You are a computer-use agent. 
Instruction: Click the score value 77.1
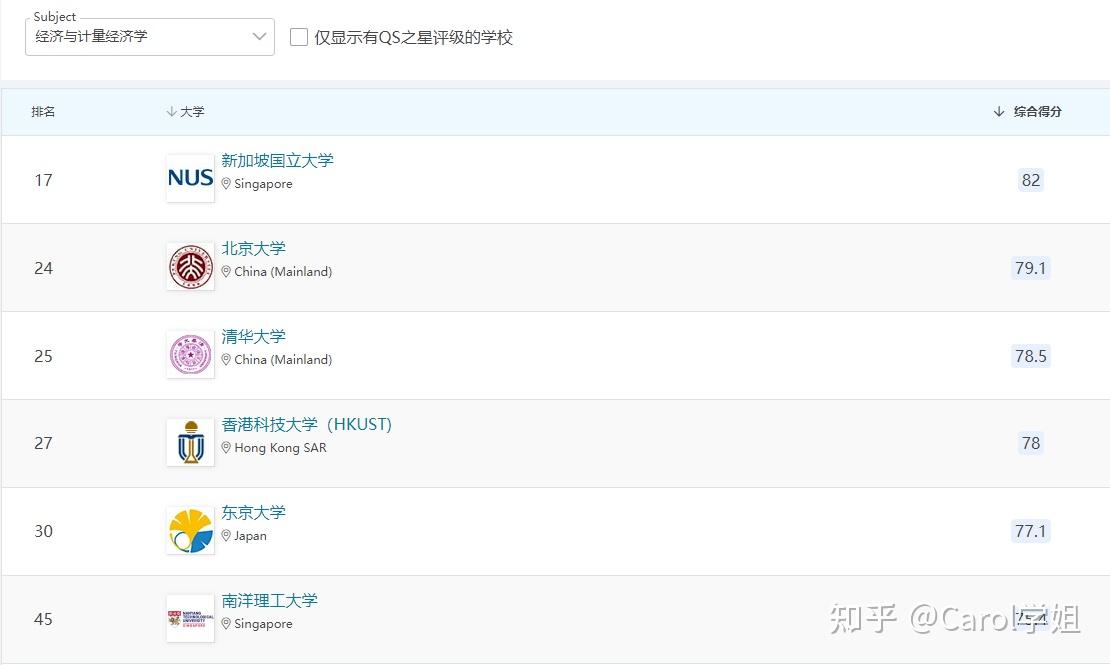click(x=1031, y=530)
